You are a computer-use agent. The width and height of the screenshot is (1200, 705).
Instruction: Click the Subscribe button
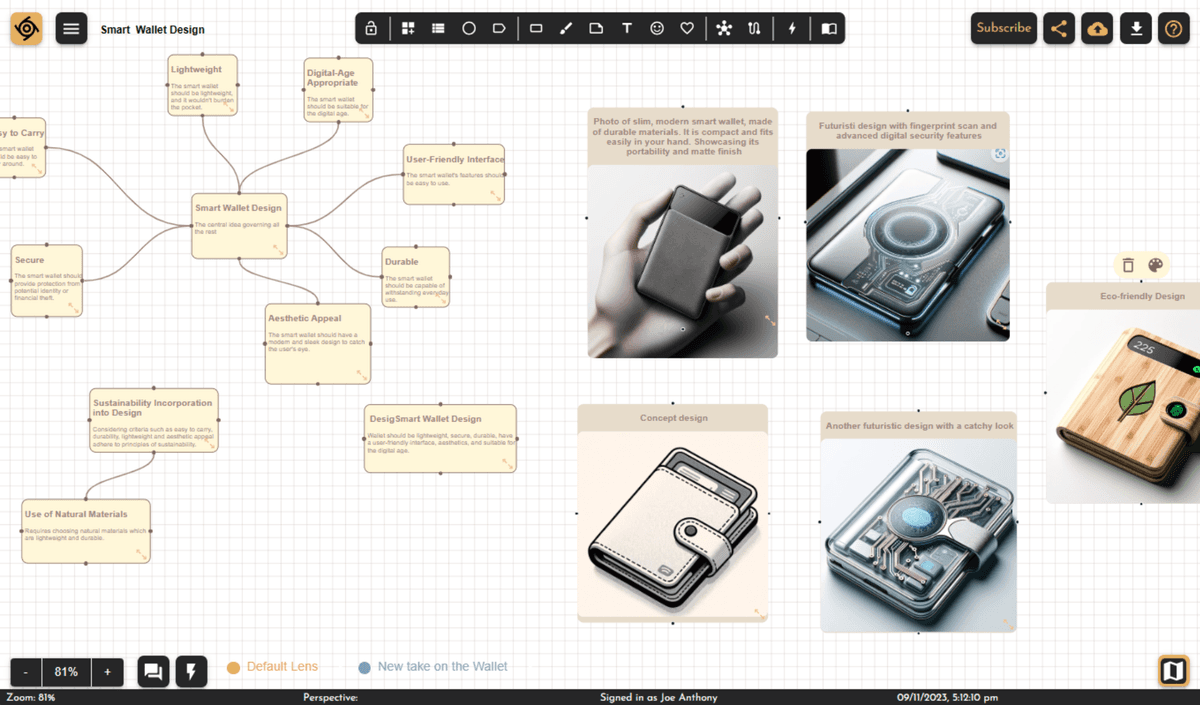click(1003, 28)
